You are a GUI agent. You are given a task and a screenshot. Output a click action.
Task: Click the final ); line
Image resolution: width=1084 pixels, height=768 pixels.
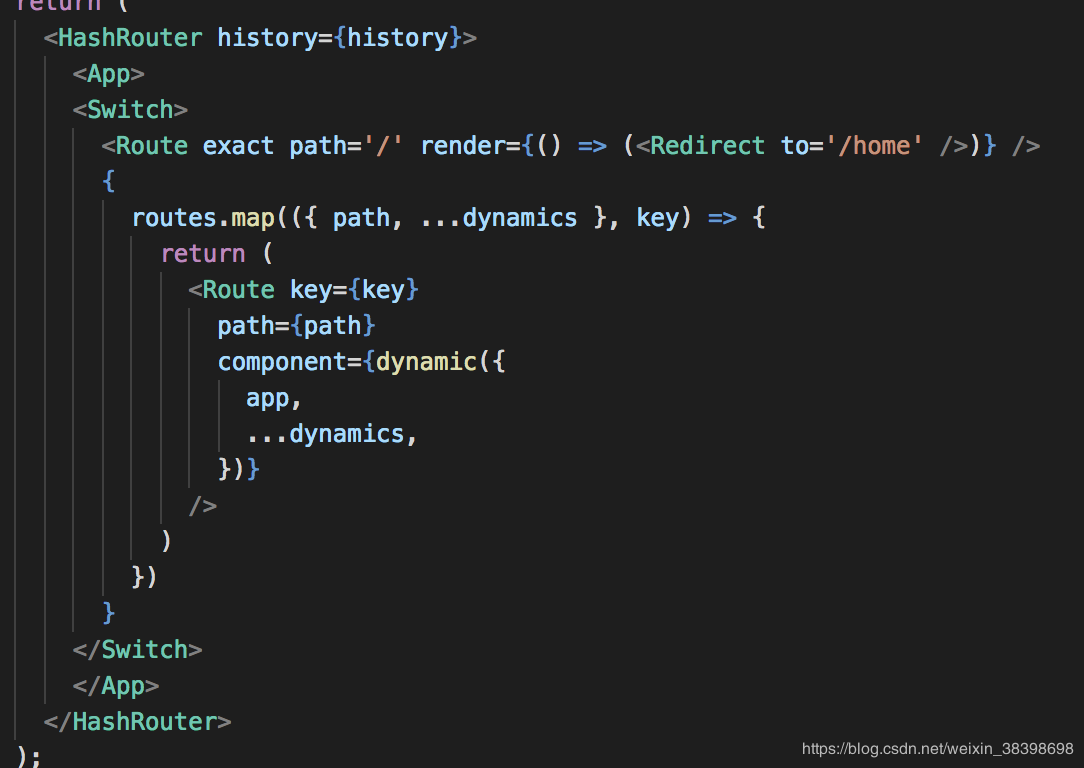click(x=28, y=757)
